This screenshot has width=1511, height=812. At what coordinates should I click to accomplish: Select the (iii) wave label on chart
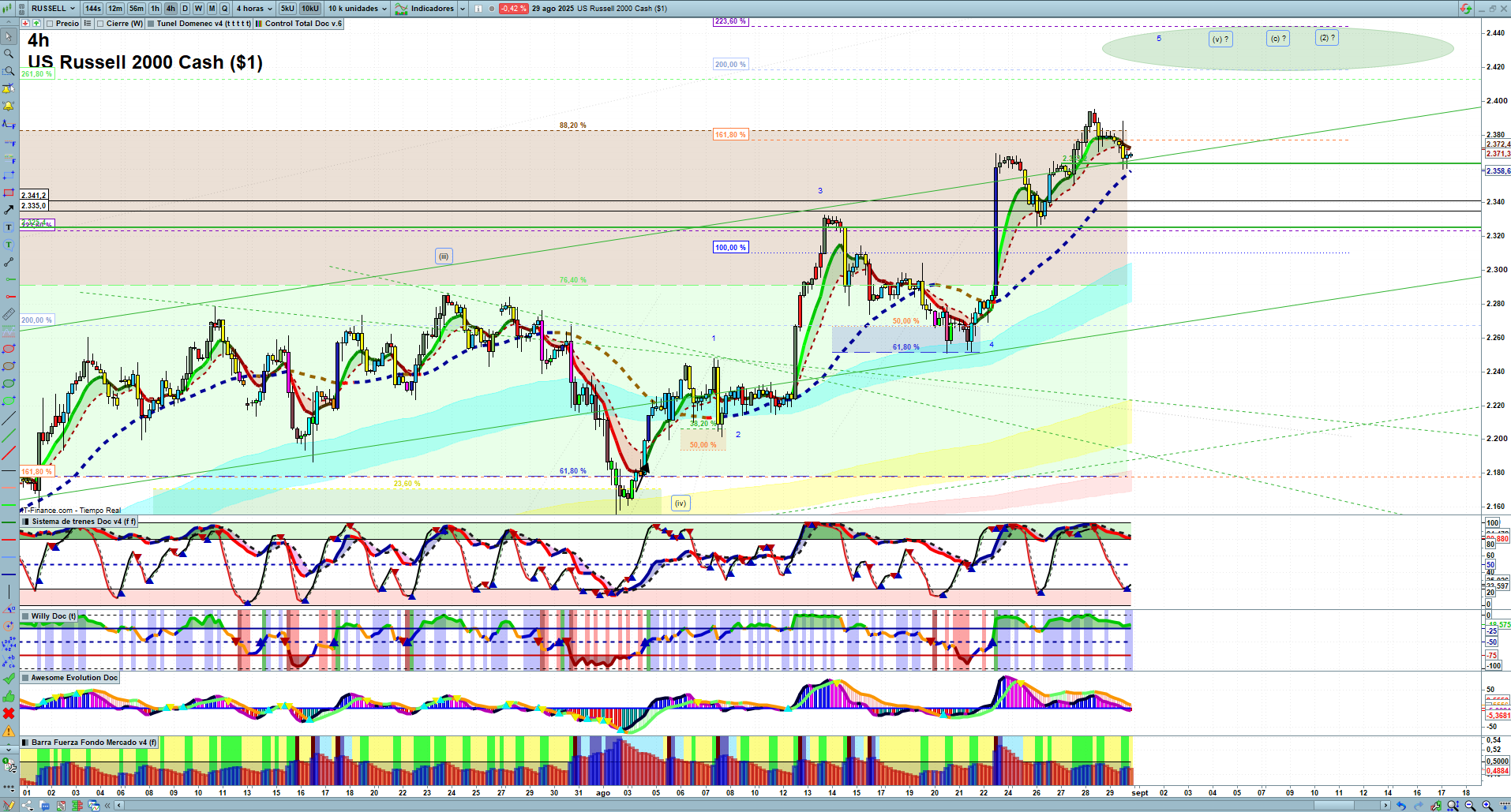(x=444, y=256)
